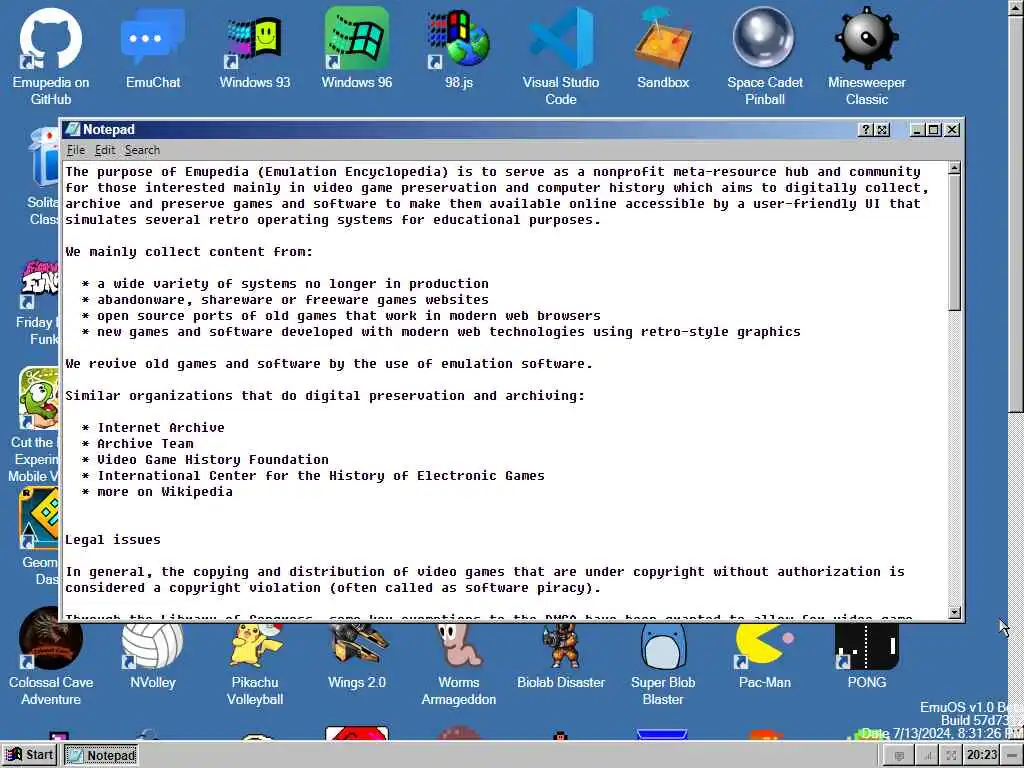Viewport: 1024px width, 768px height.
Task: Click the 'Legal issues' heading text
Action: pos(113,540)
